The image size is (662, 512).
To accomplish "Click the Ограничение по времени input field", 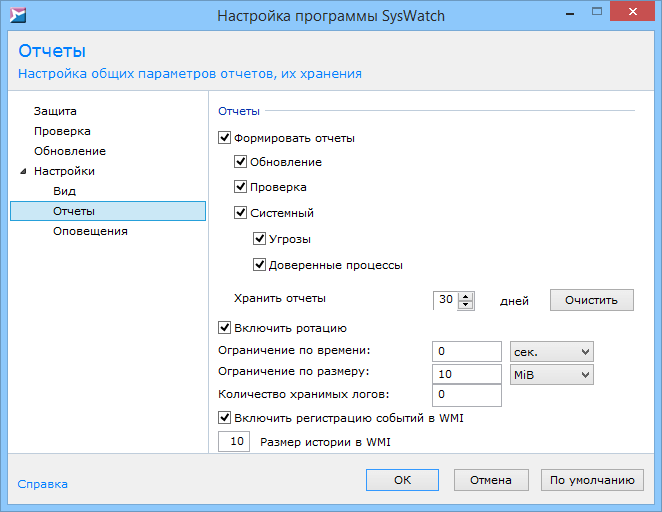I will [467, 352].
